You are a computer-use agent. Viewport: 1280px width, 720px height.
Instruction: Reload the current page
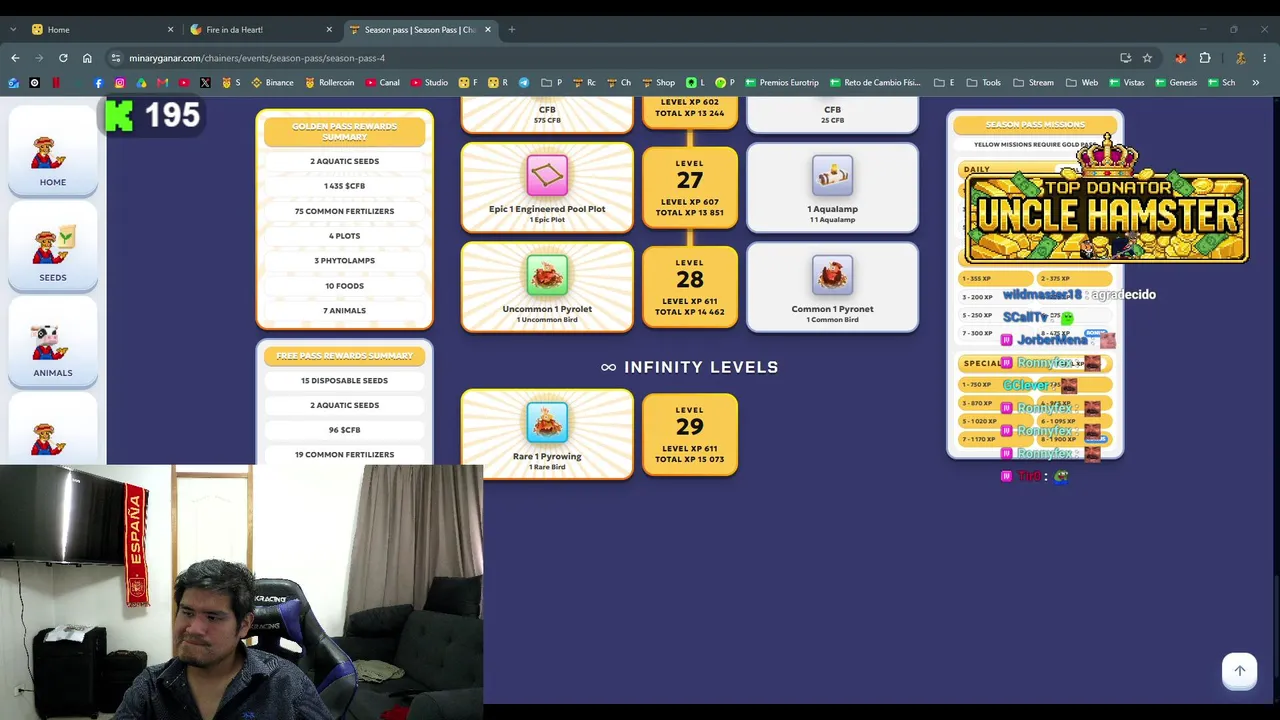pos(63,58)
